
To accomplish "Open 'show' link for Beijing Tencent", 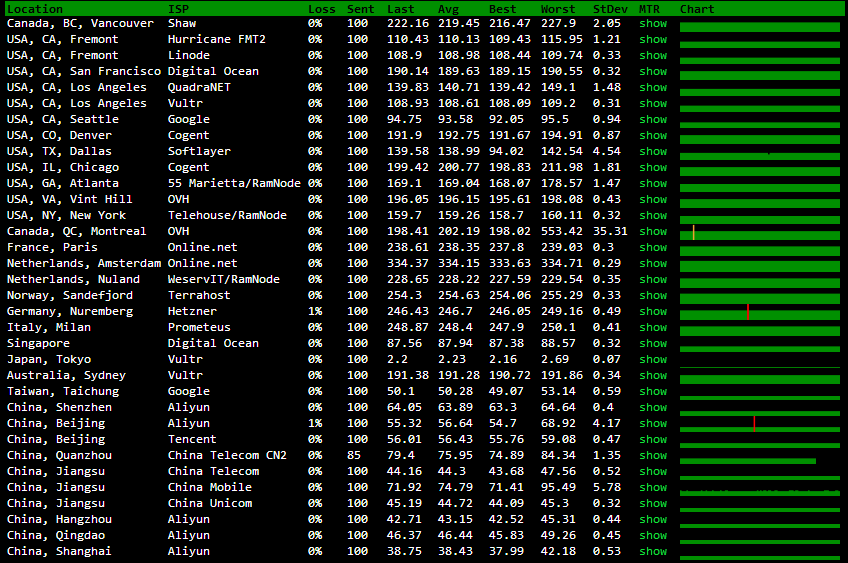I will click(x=653, y=440).
